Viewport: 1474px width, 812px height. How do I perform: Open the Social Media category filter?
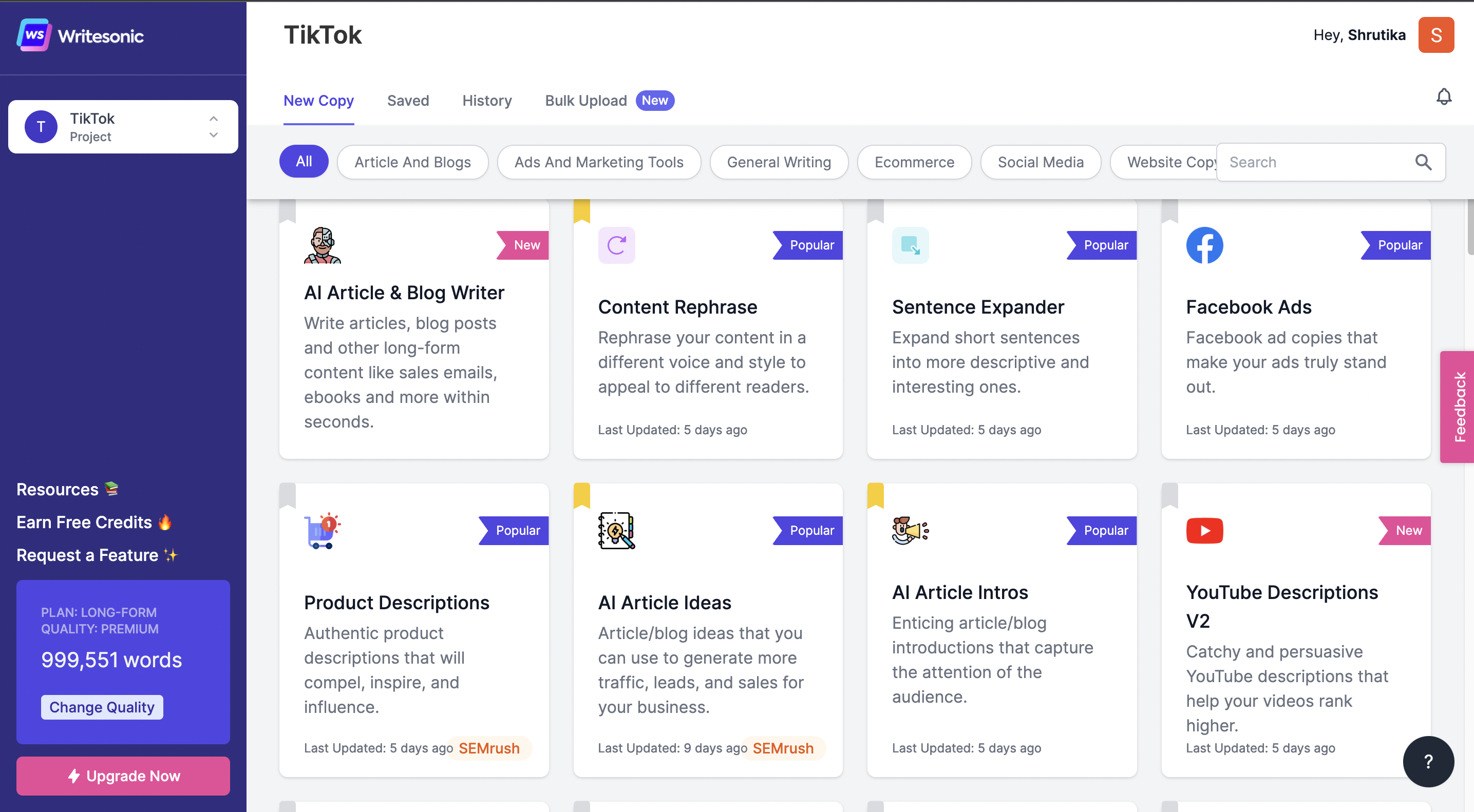tap(1041, 162)
